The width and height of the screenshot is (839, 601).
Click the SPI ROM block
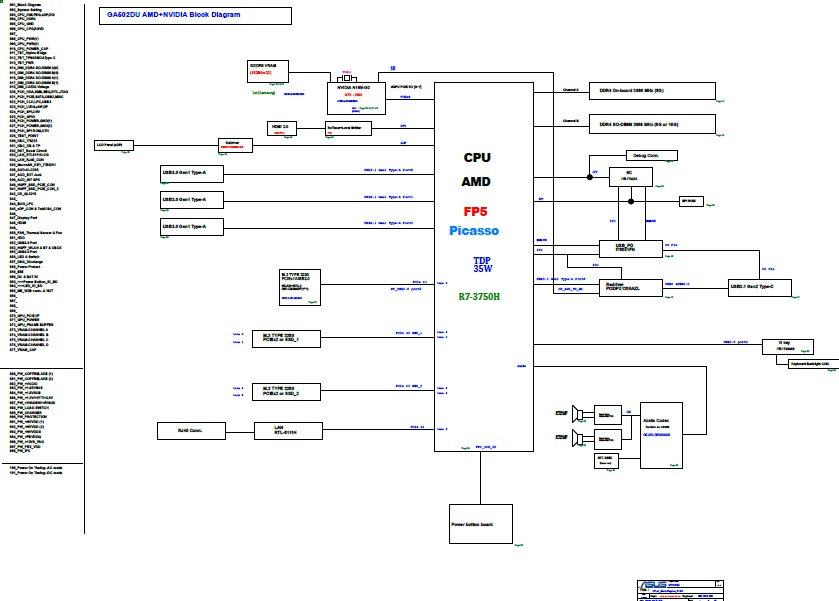click(691, 201)
